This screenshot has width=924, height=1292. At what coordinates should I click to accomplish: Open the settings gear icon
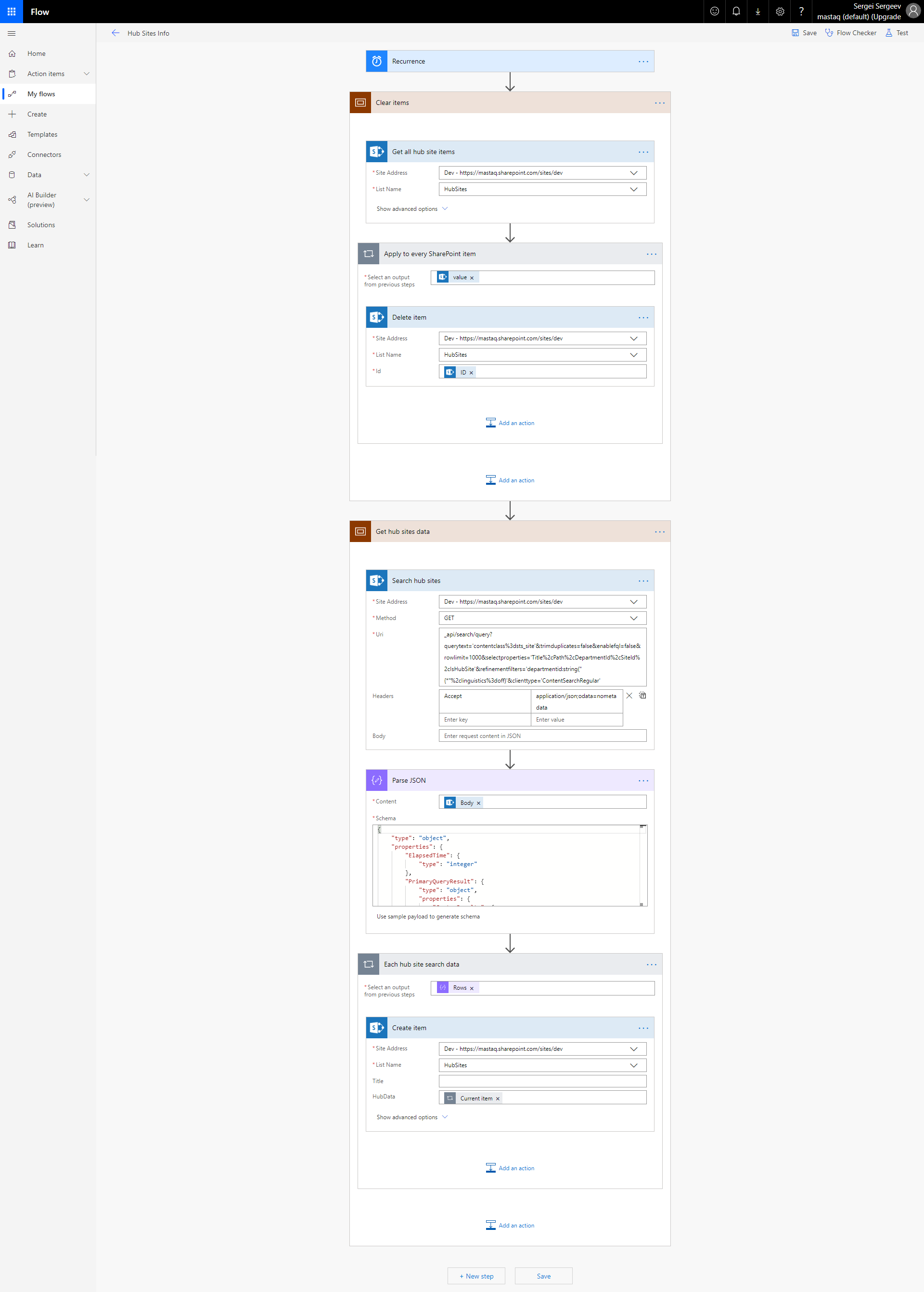point(780,12)
